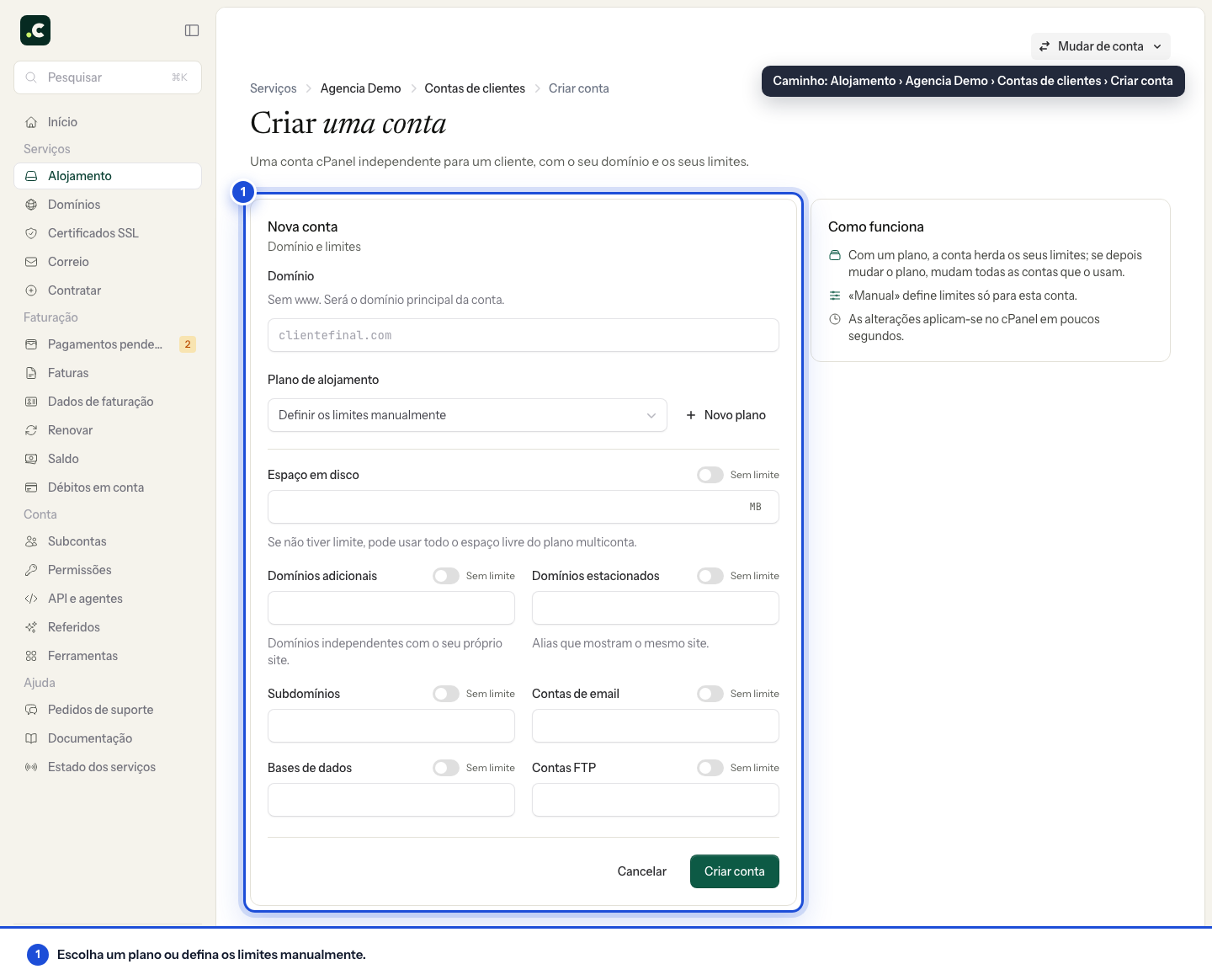Click the Subcontas people icon

(31, 541)
